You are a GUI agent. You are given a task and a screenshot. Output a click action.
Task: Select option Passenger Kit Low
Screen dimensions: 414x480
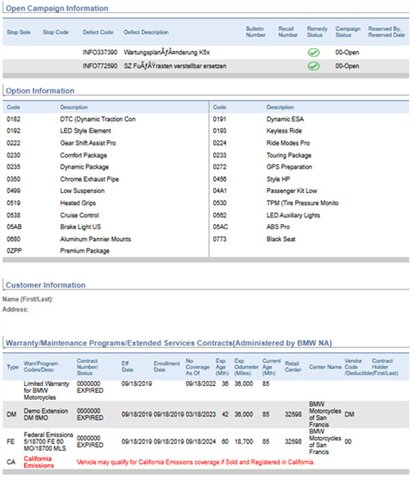pos(292,191)
